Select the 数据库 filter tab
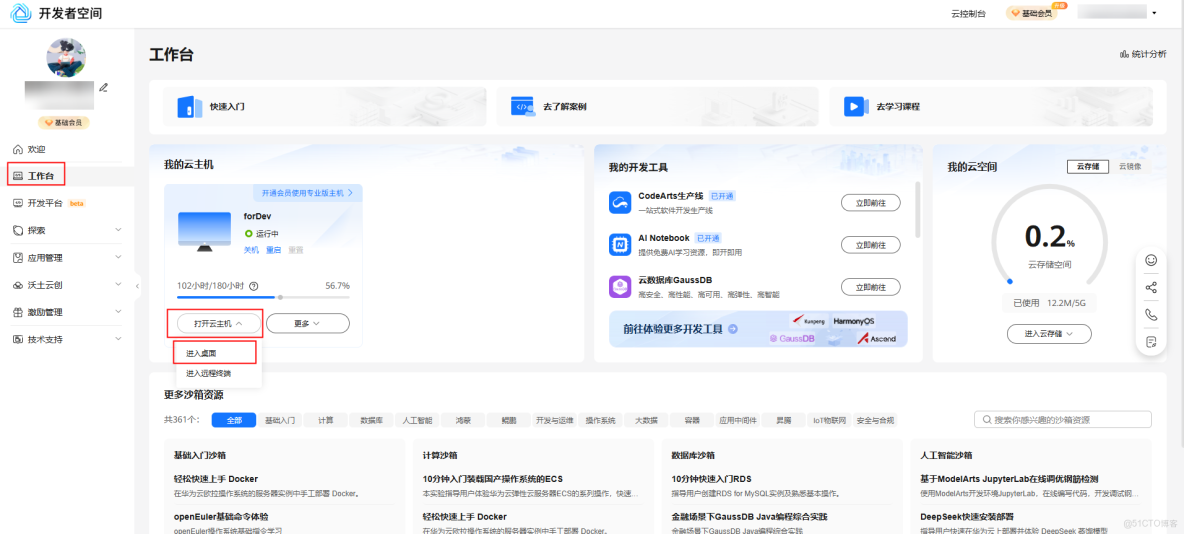 tap(372, 421)
